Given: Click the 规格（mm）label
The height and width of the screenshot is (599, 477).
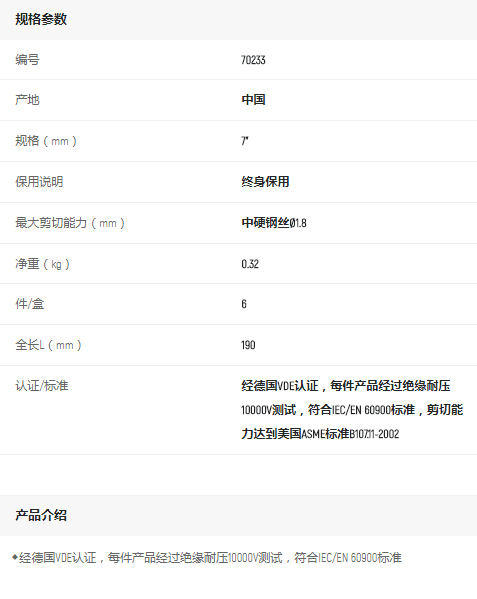Looking at the screenshot, I should click(46, 141).
